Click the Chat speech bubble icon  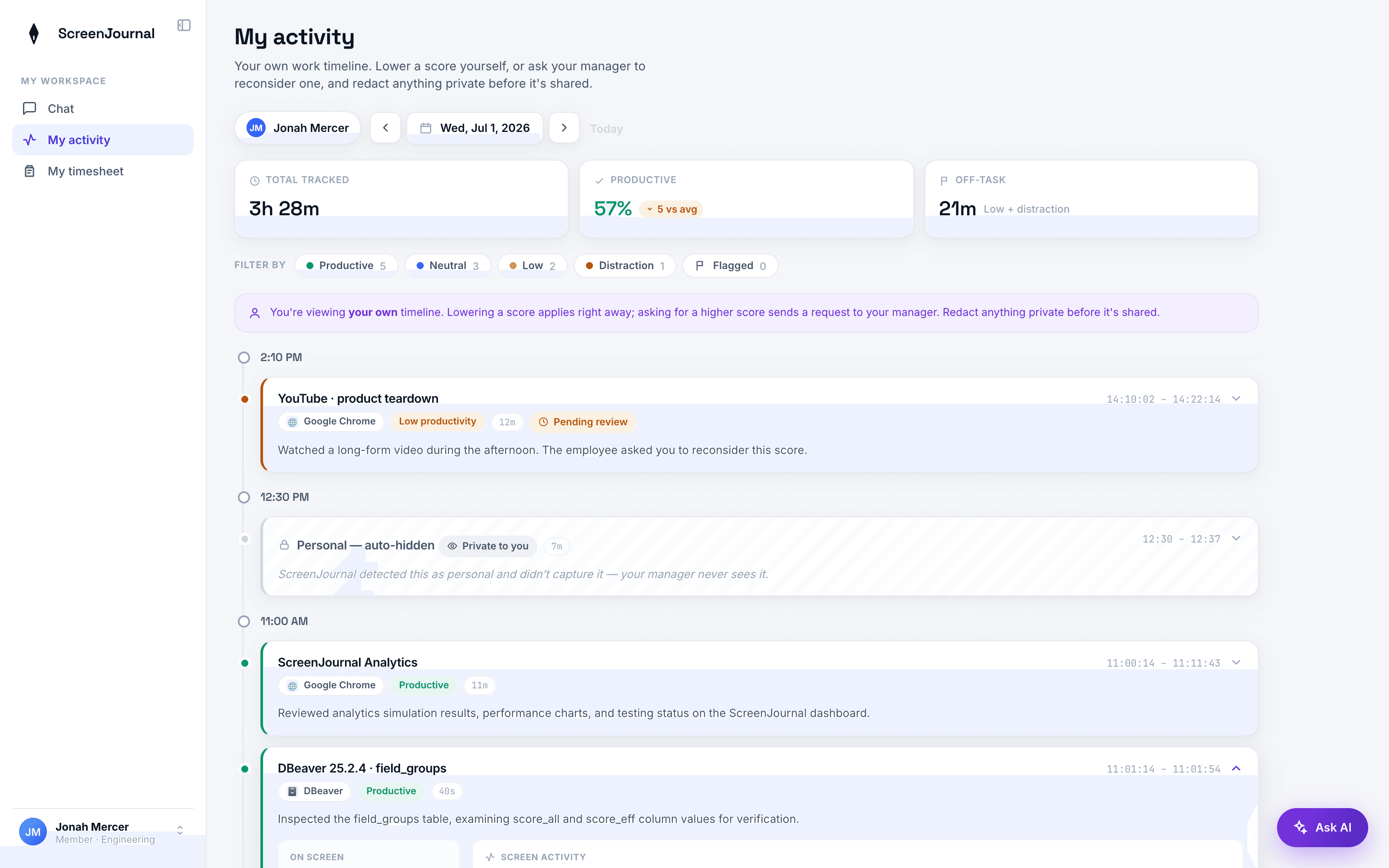pos(29,108)
